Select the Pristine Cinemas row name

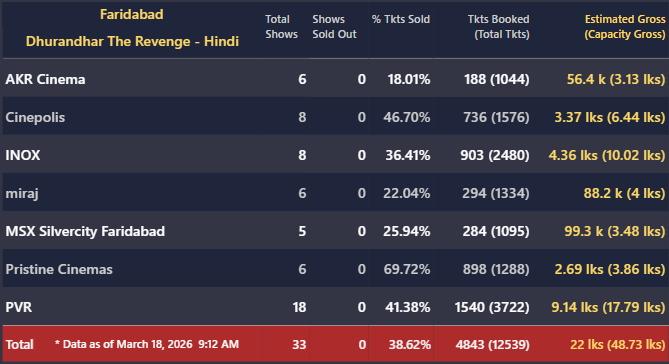(x=59, y=269)
